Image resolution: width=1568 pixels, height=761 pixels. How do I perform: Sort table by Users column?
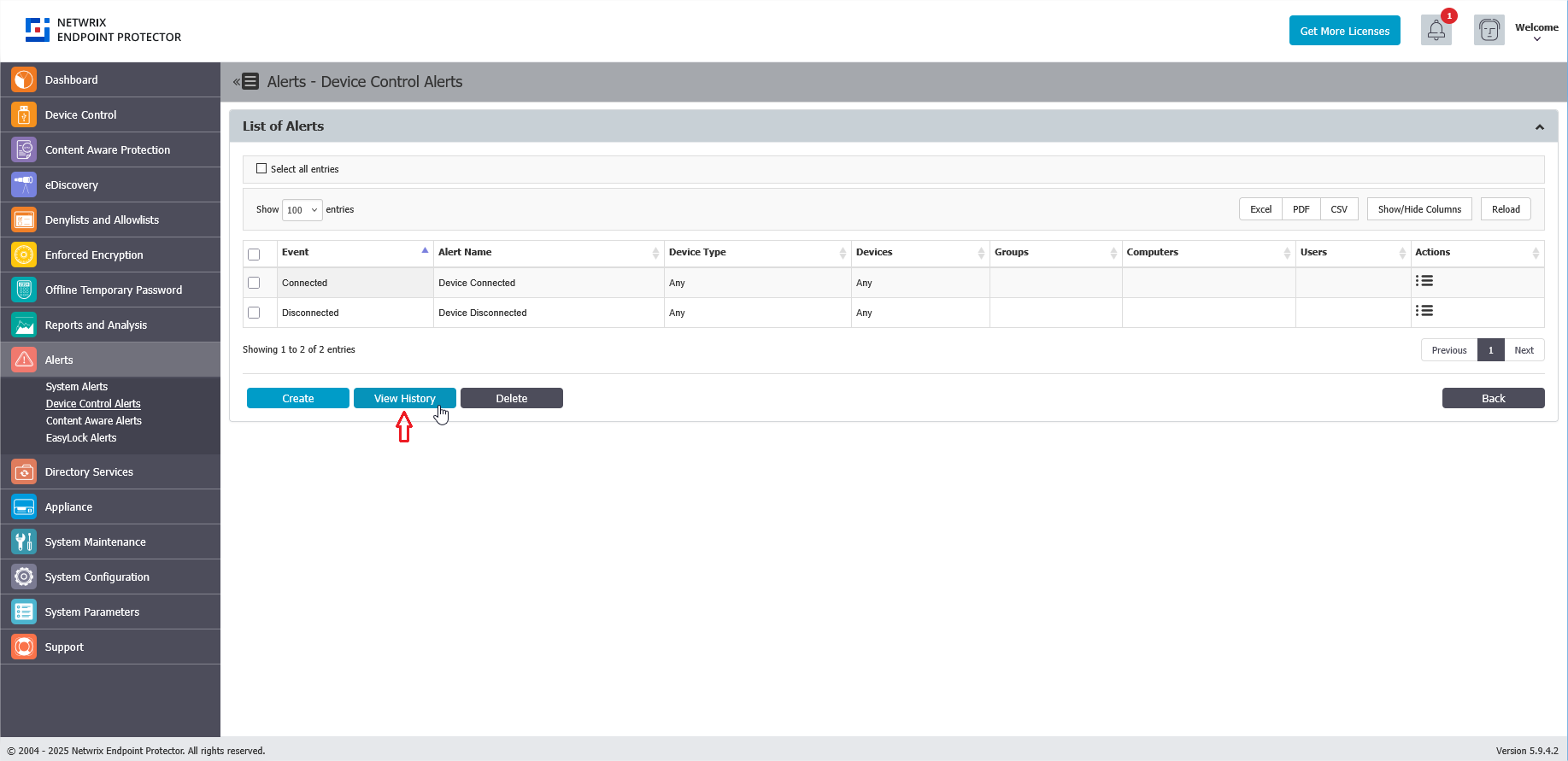tap(1353, 252)
